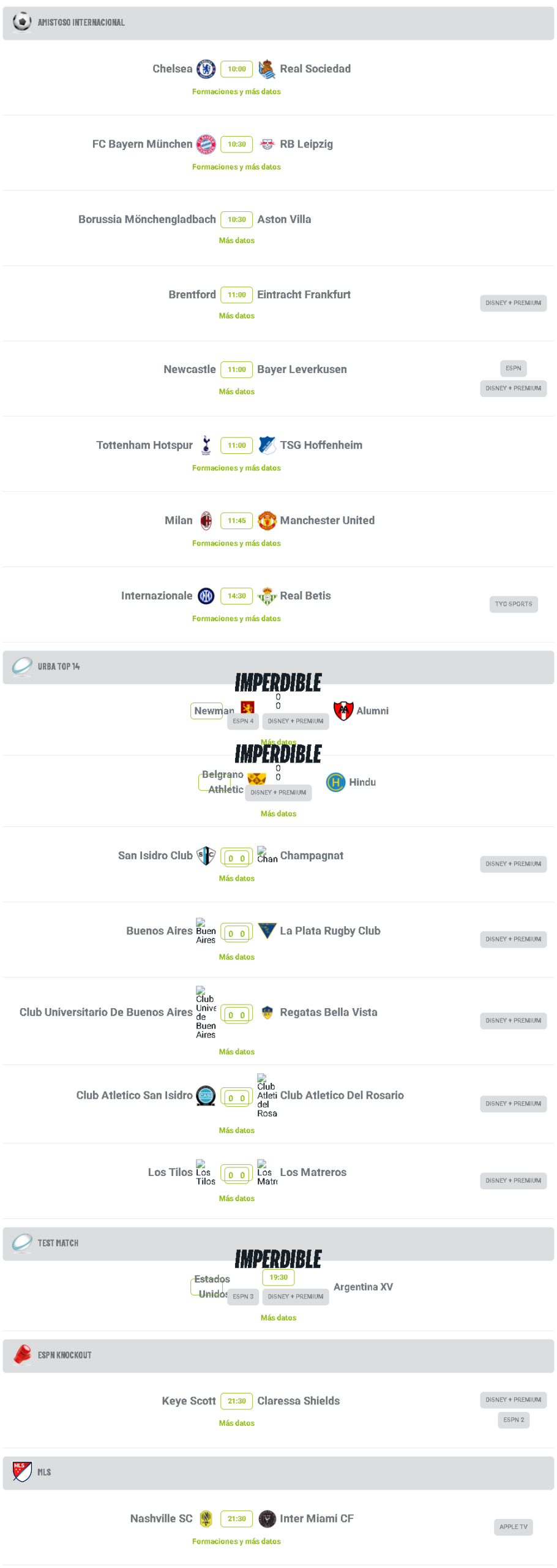This screenshot has width=557, height=1568.
Task: Click the Manchester United crest icon
Action: click(x=267, y=521)
